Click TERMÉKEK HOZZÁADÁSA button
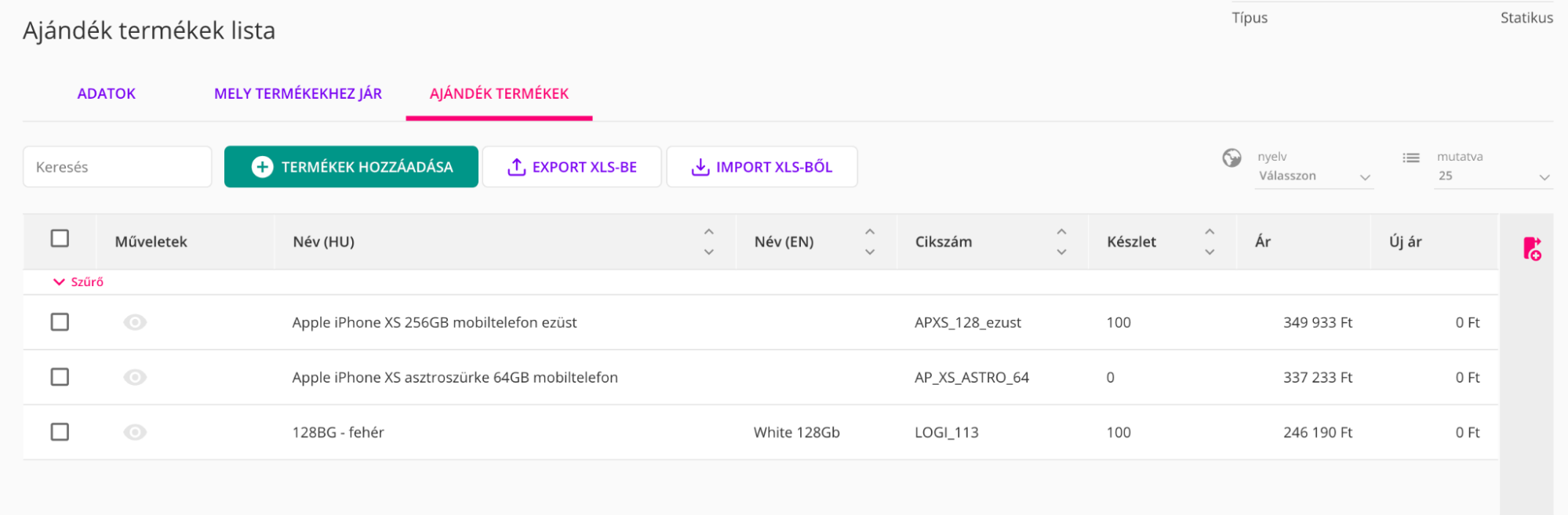Screen dimensions: 1568x515 coord(351,167)
